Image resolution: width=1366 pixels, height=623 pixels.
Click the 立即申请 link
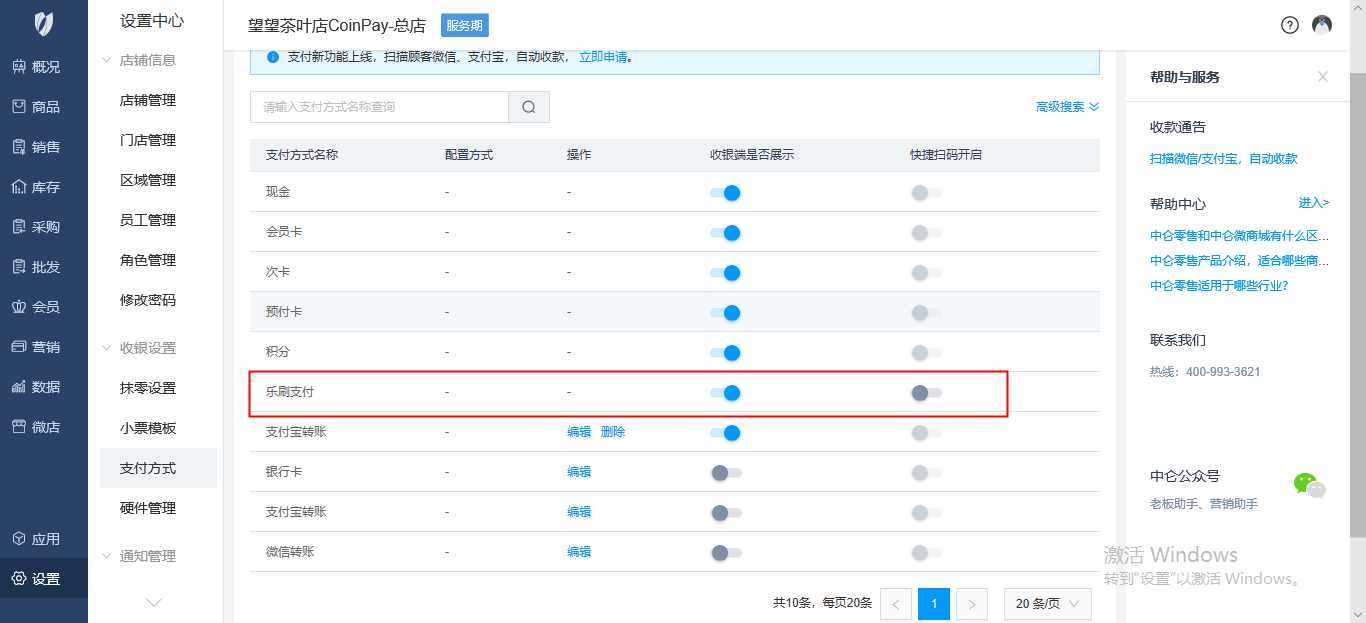coord(603,57)
